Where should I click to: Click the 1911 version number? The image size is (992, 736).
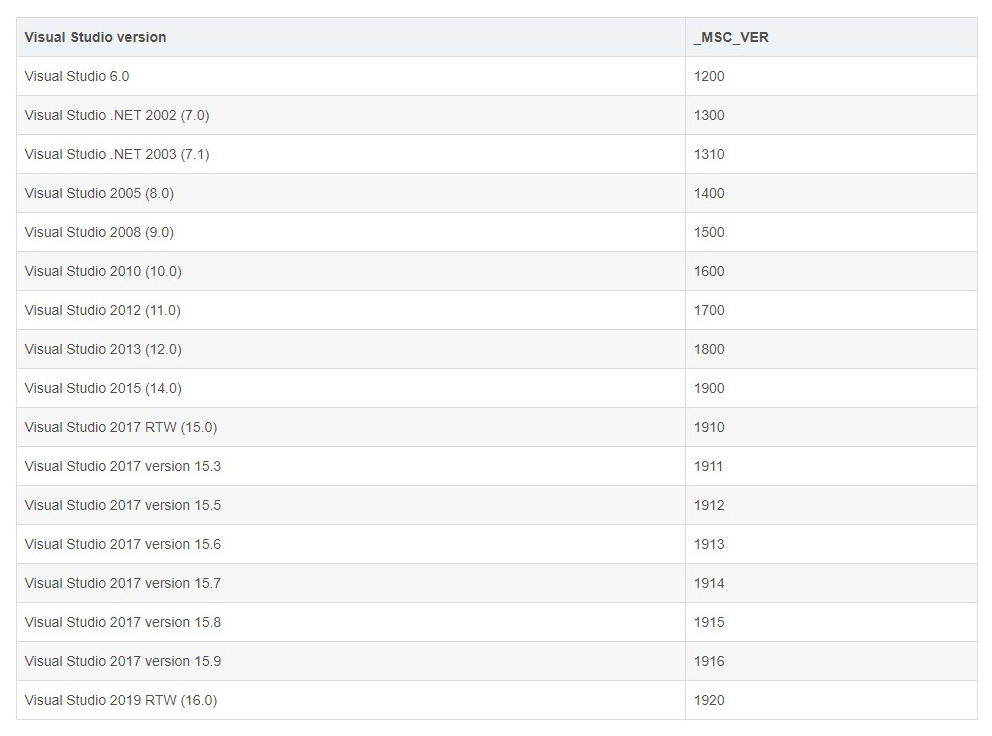709,466
